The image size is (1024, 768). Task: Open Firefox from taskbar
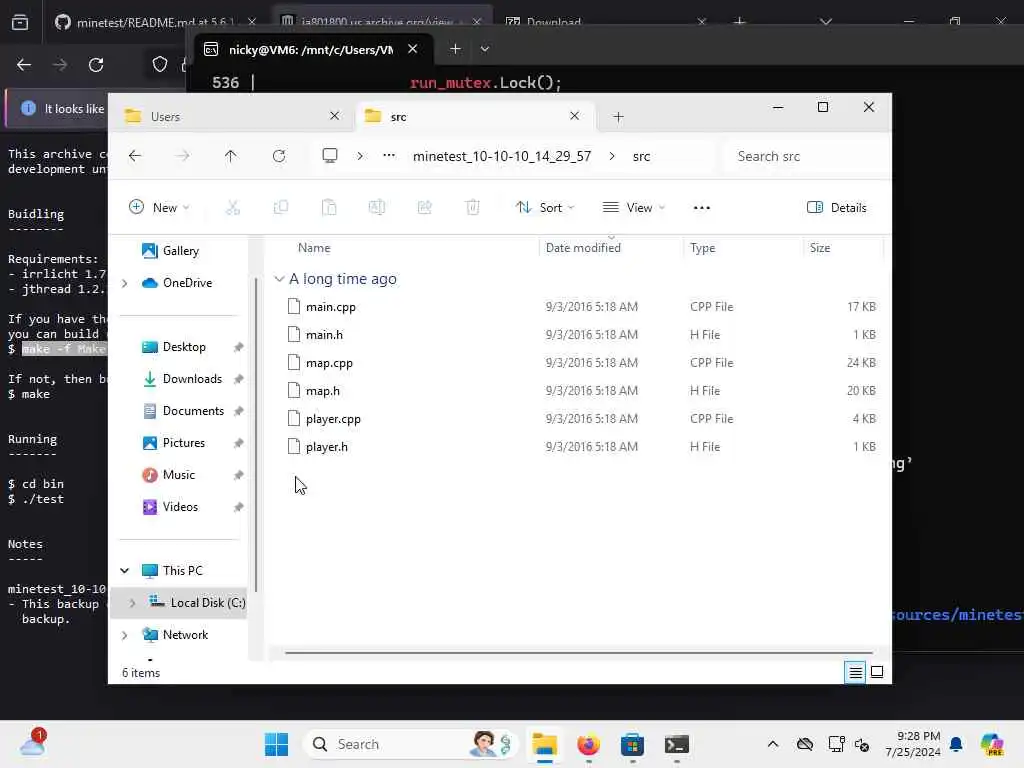pyautogui.click(x=588, y=744)
